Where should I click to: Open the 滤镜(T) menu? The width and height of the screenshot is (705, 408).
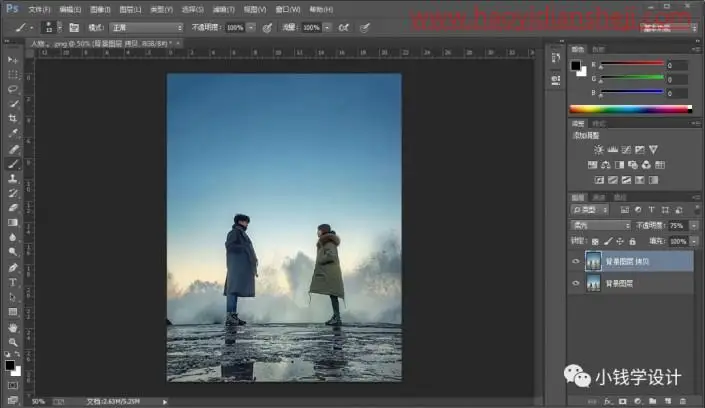coord(223,9)
